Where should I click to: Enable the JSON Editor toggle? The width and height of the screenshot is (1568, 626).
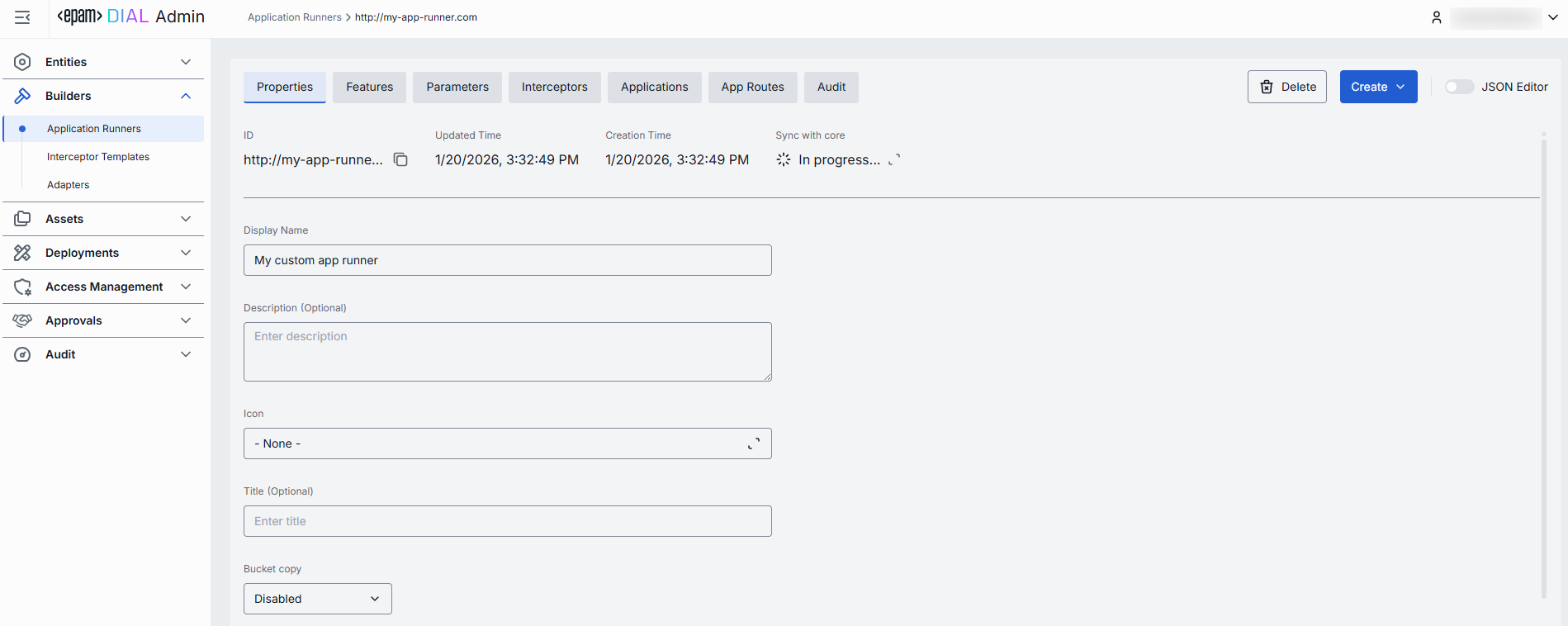coord(1458,87)
